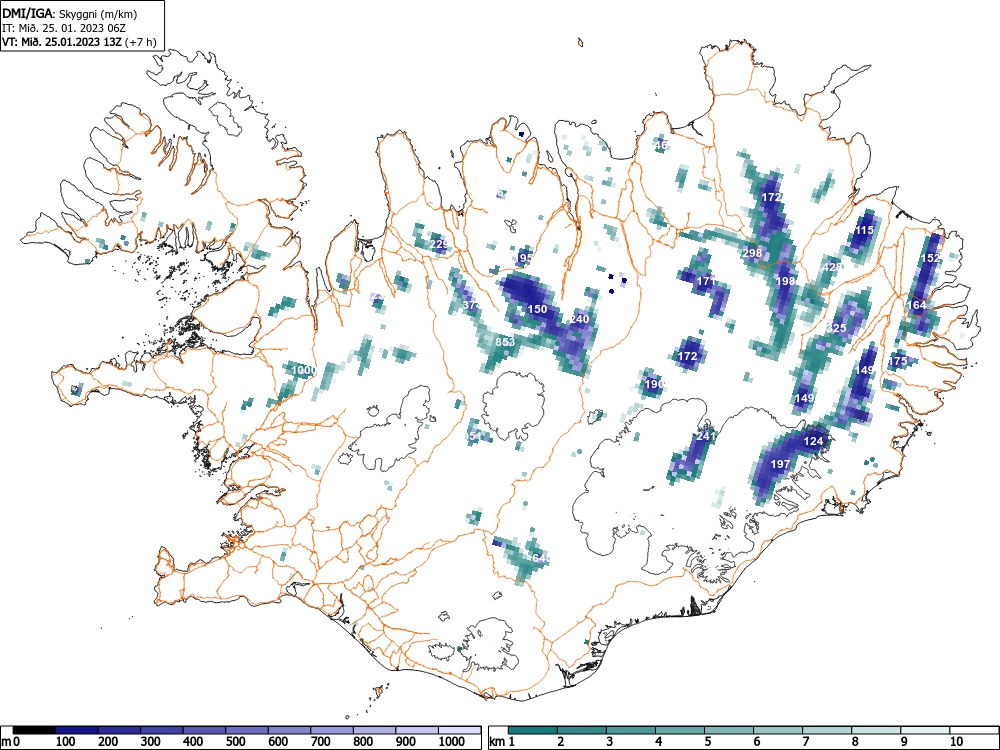Click the 10 label in the km legend
This screenshot has width=1000, height=750.
tap(955, 741)
